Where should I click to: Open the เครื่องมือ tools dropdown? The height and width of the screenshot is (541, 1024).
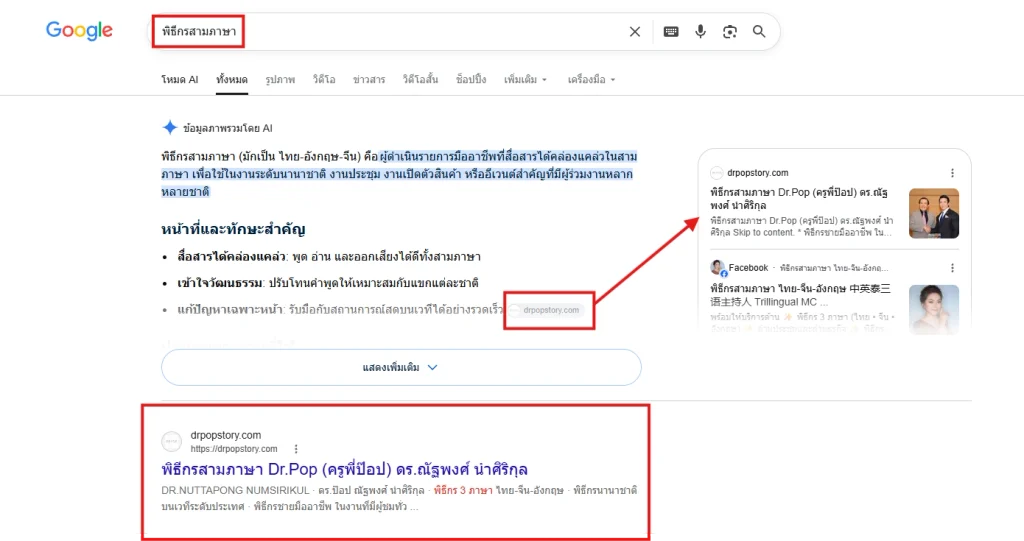coord(591,80)
